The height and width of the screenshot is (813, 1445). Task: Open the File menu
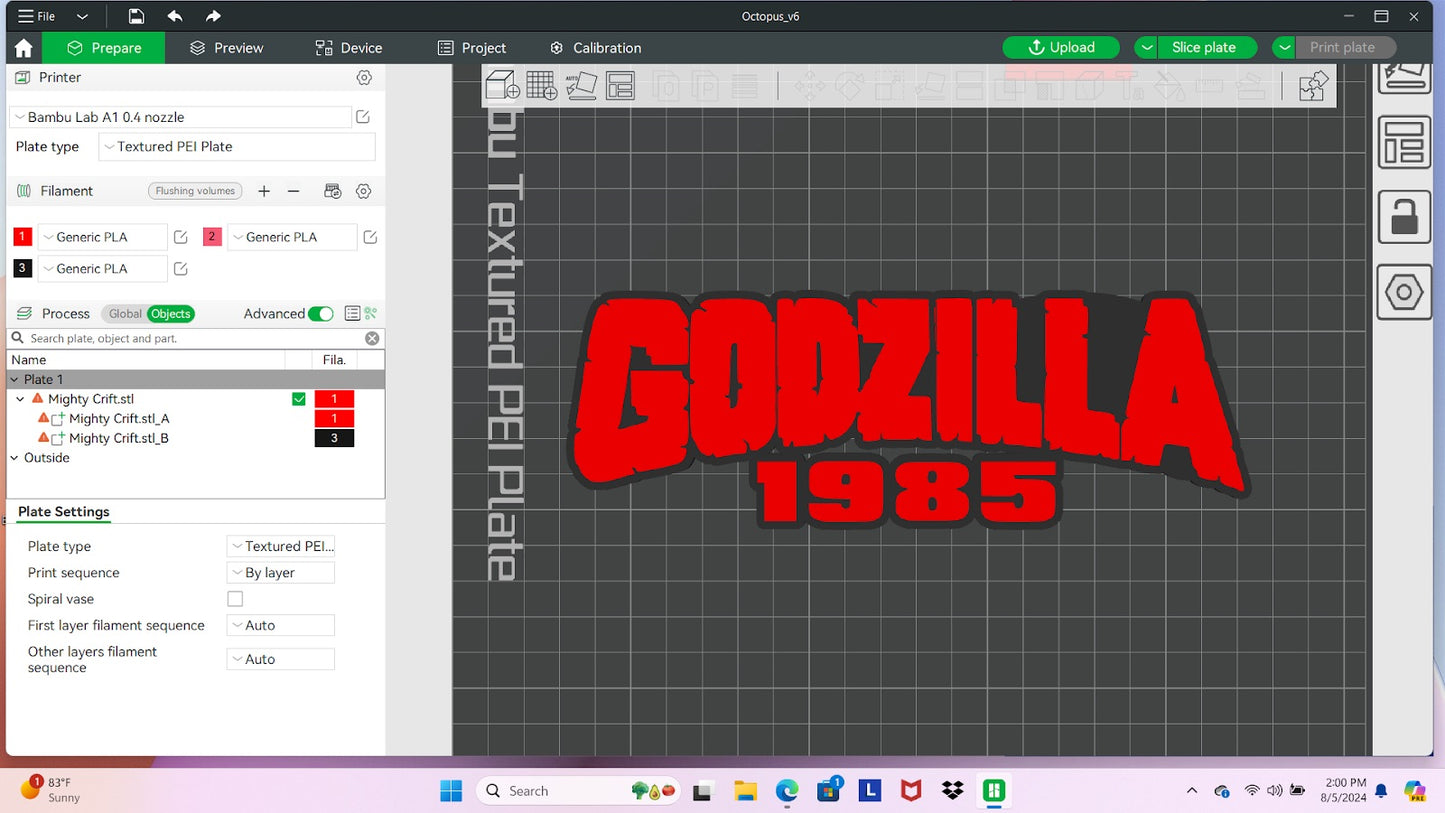click(37, 16)
